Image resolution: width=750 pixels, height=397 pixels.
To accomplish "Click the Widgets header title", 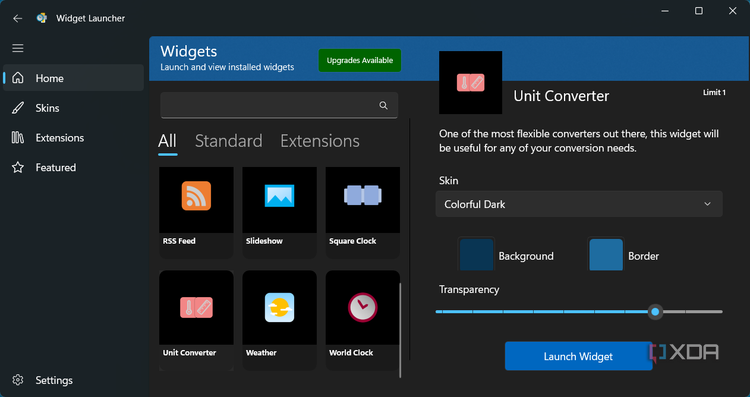I will [188, 51].
